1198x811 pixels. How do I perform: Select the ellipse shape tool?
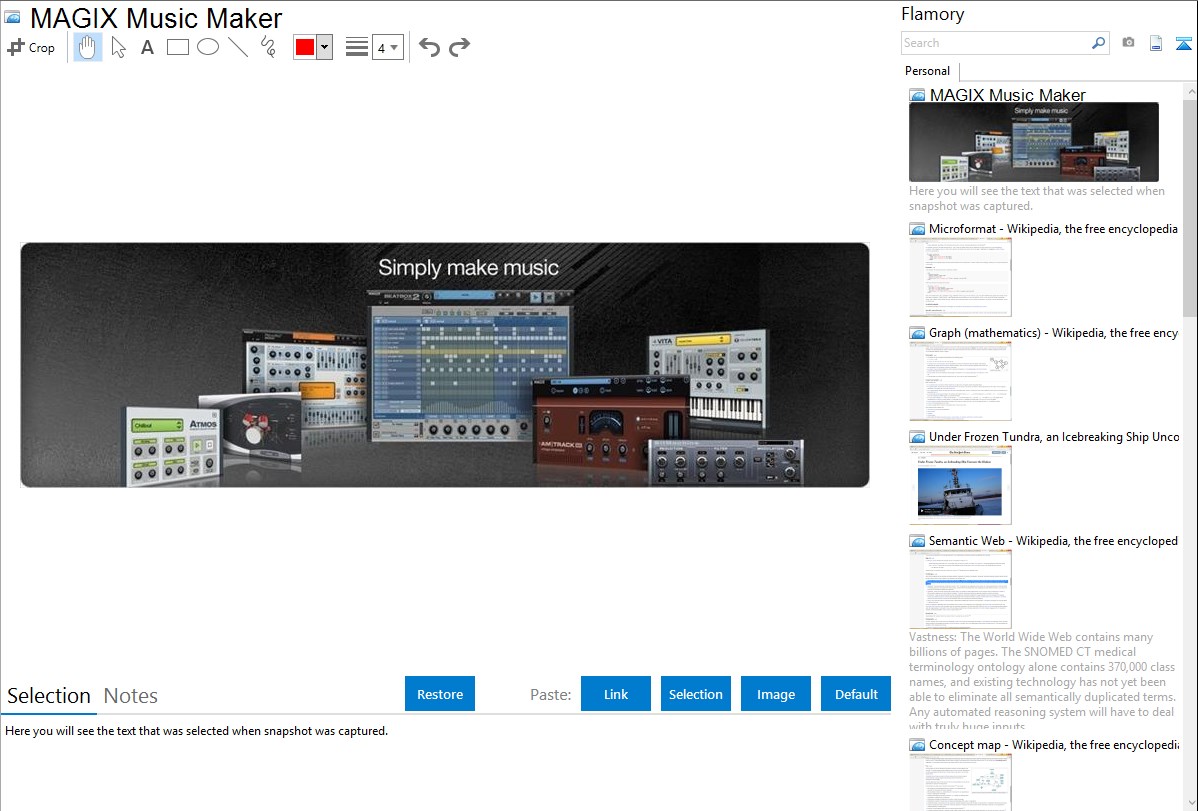(x=208, y=47)
